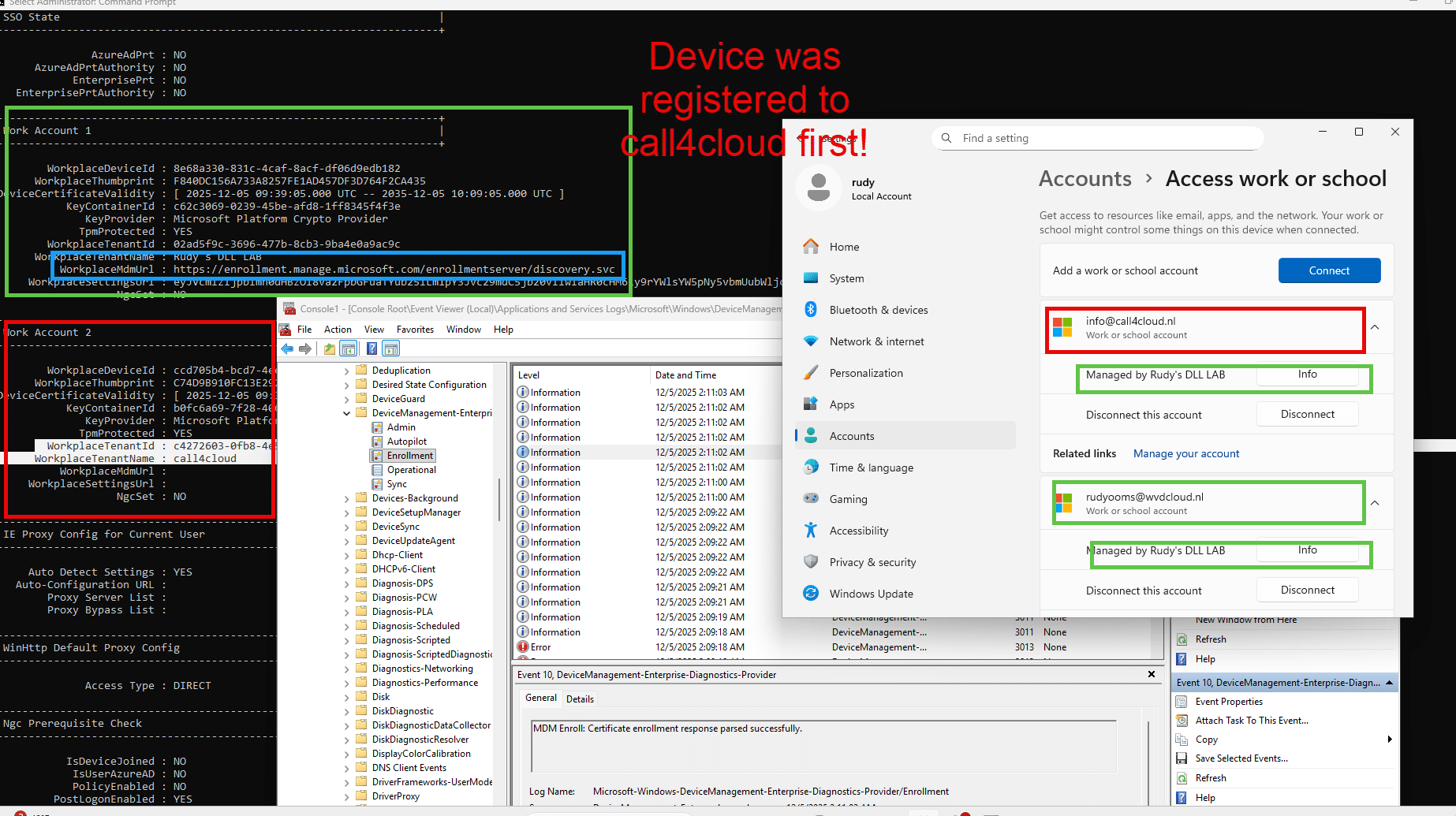Click Event Properties in the Actions pane
Image resolution: width=1456 pixels, height=816 pixels.
pyautogui.click(x=1228, y=701)
